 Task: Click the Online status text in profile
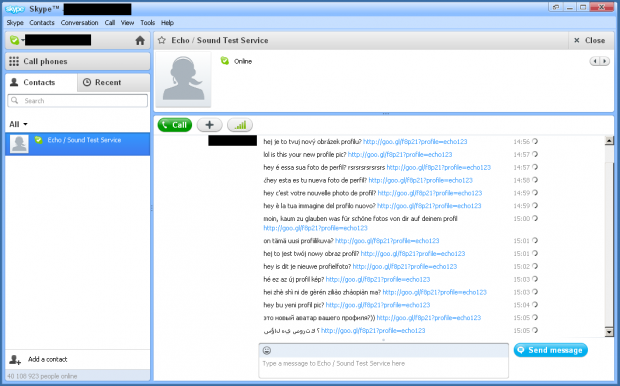[x=243, y=61]
